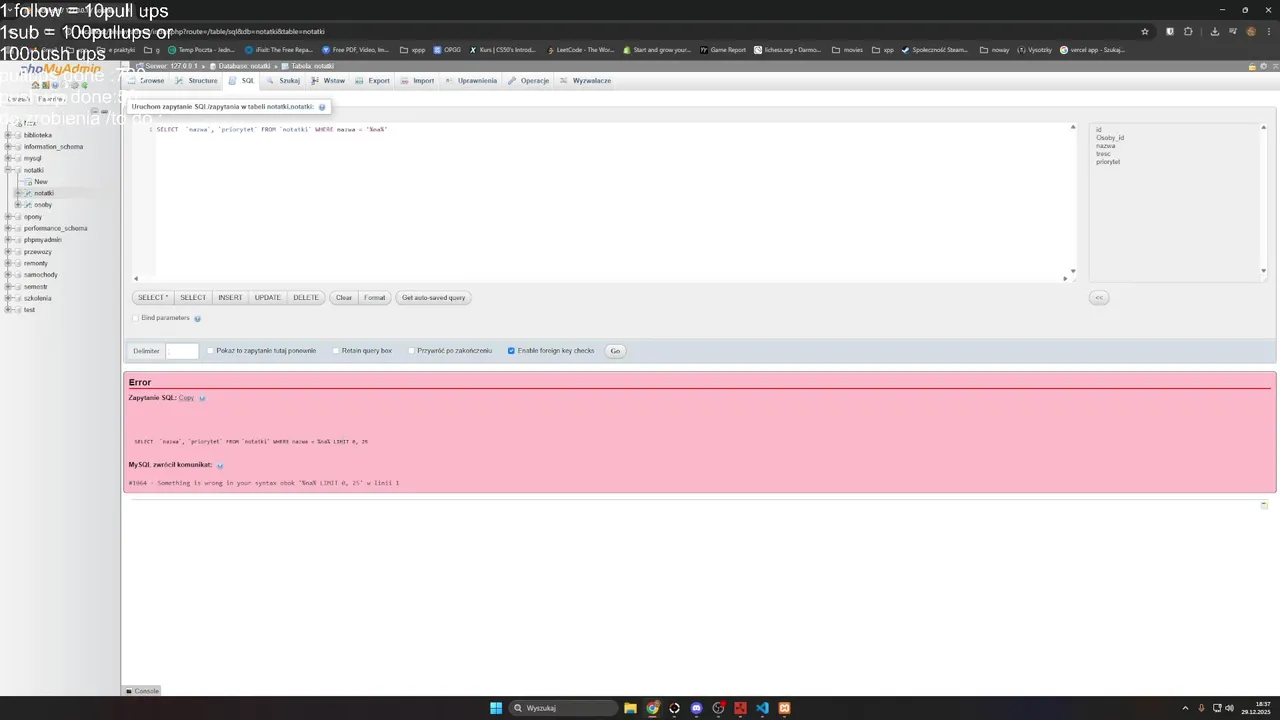Image resolution: width=1280 pixels, height=720 pixels.
Task: Expand the phpmyadmin database node
Action: click(8, 240)
